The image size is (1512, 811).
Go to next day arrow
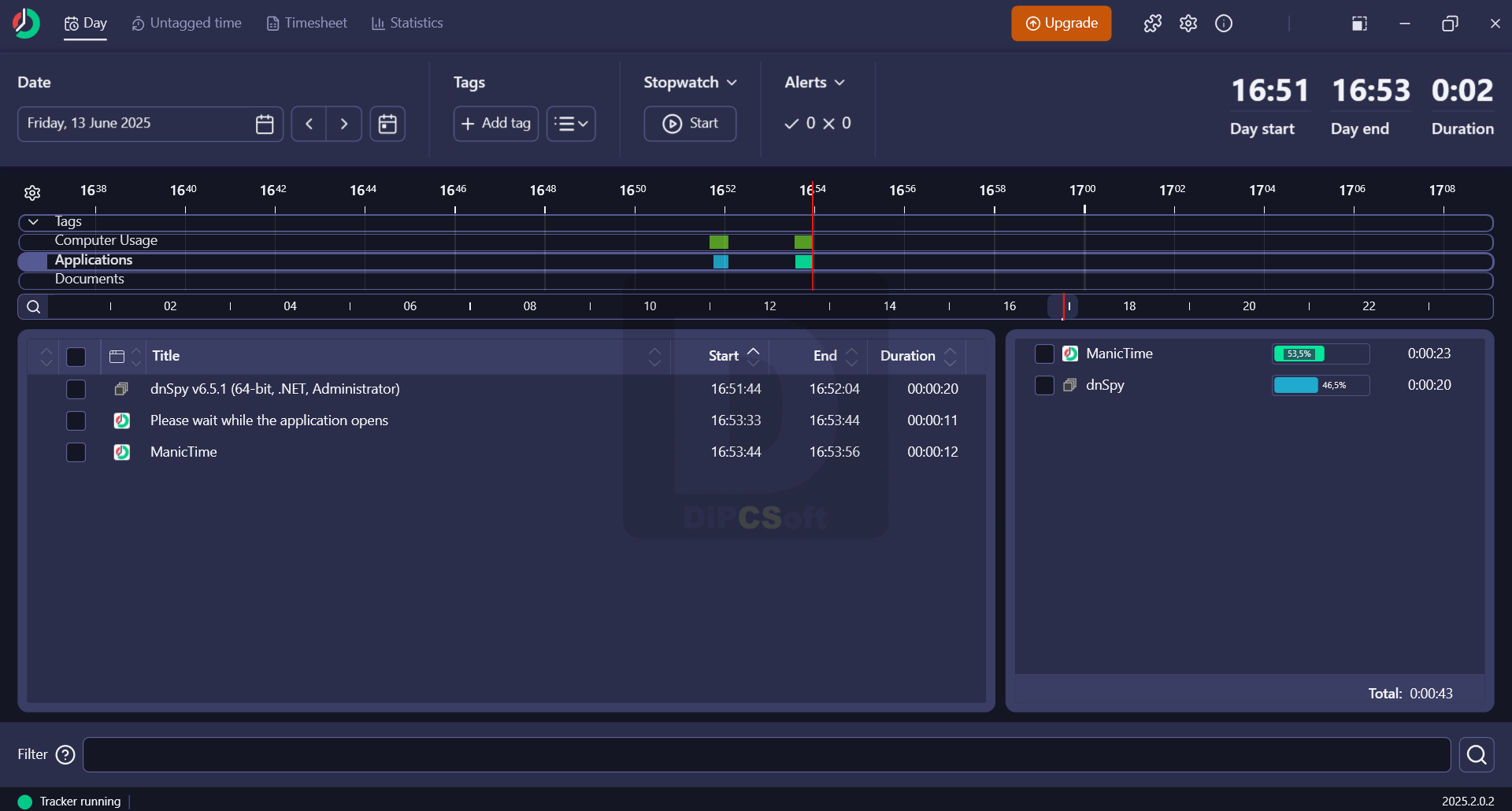[x=344, y=124]
